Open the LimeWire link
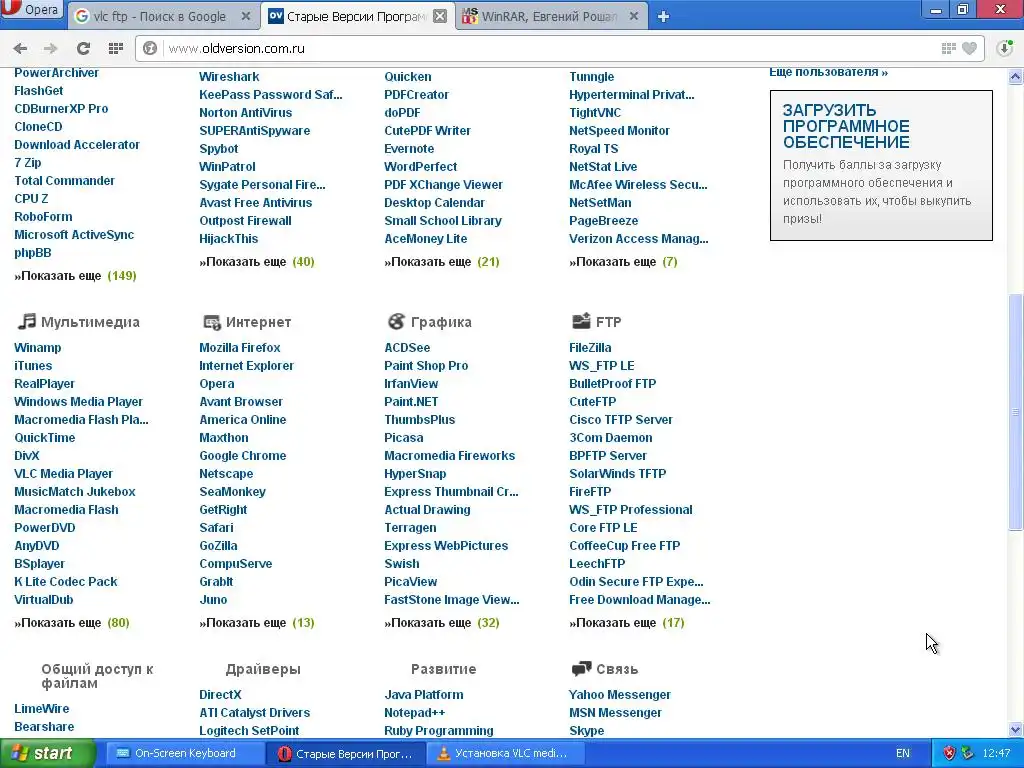Screen dimensions: 1024x768 pyautogui.click(x=42, y=709)
